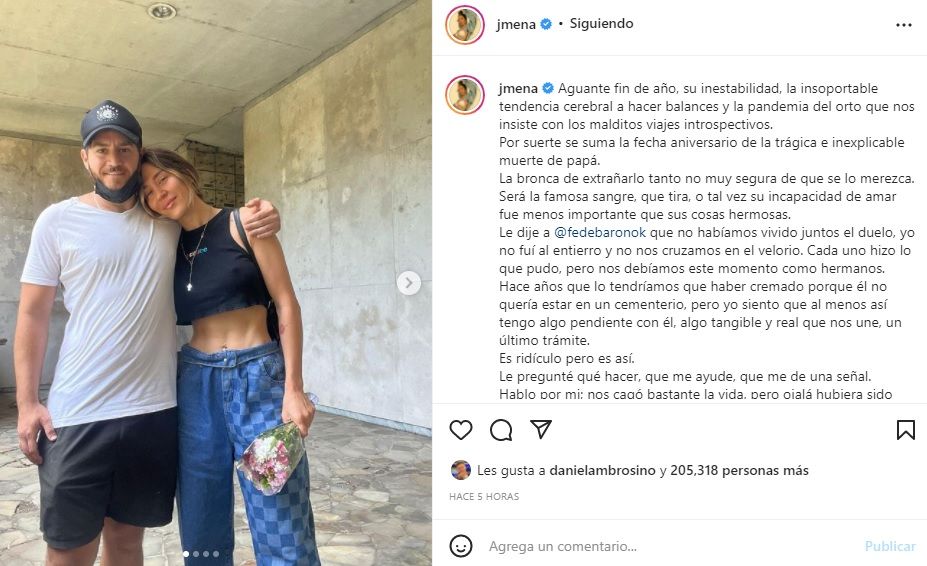Click jmena profile picture in post header
The width and height of the screenshot is (927, 566).
coord(465,25)
